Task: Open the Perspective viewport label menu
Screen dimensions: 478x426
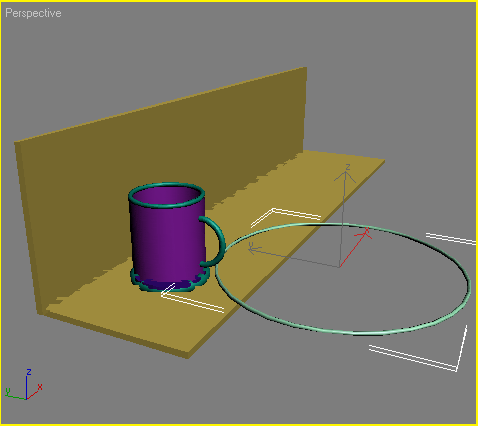Action: click(x=33, y=13)
